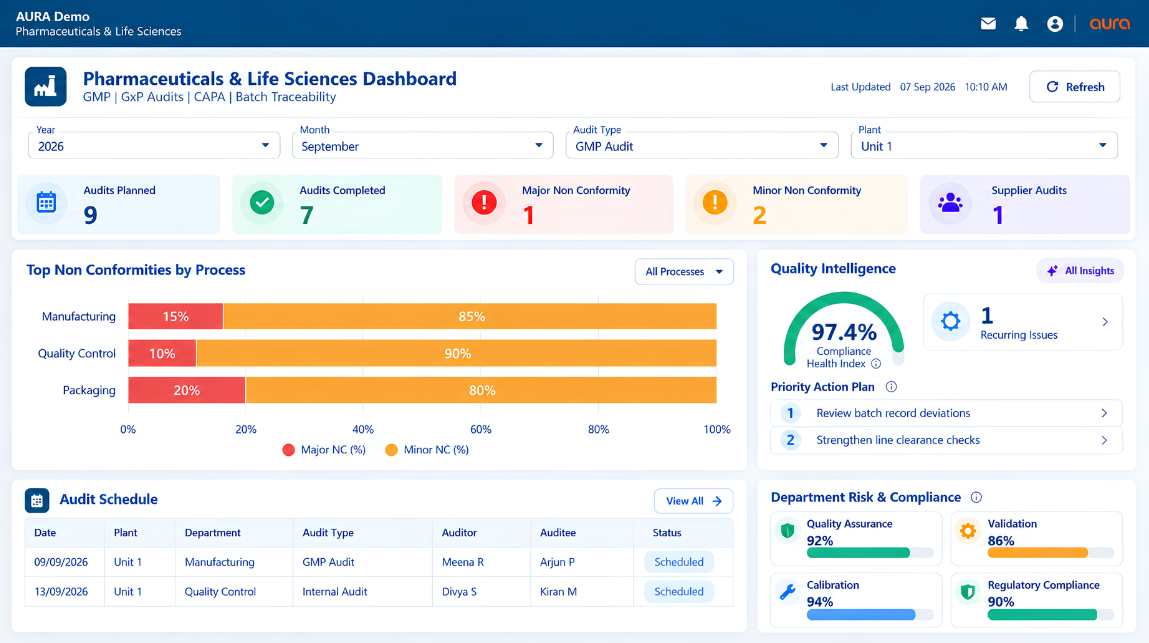Screen dimensions: 1149x643
Task: Click the Calibration wrench icon
Action: click(788, 592)
